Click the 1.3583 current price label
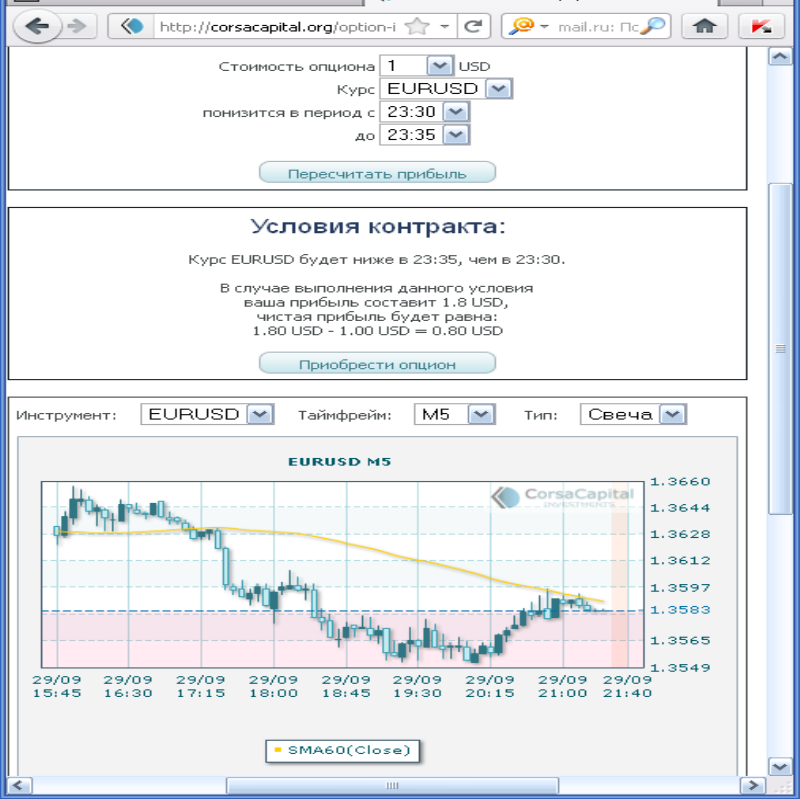This screenshot has width=800, height=799. pyautogui.click(x=680, y=610)
